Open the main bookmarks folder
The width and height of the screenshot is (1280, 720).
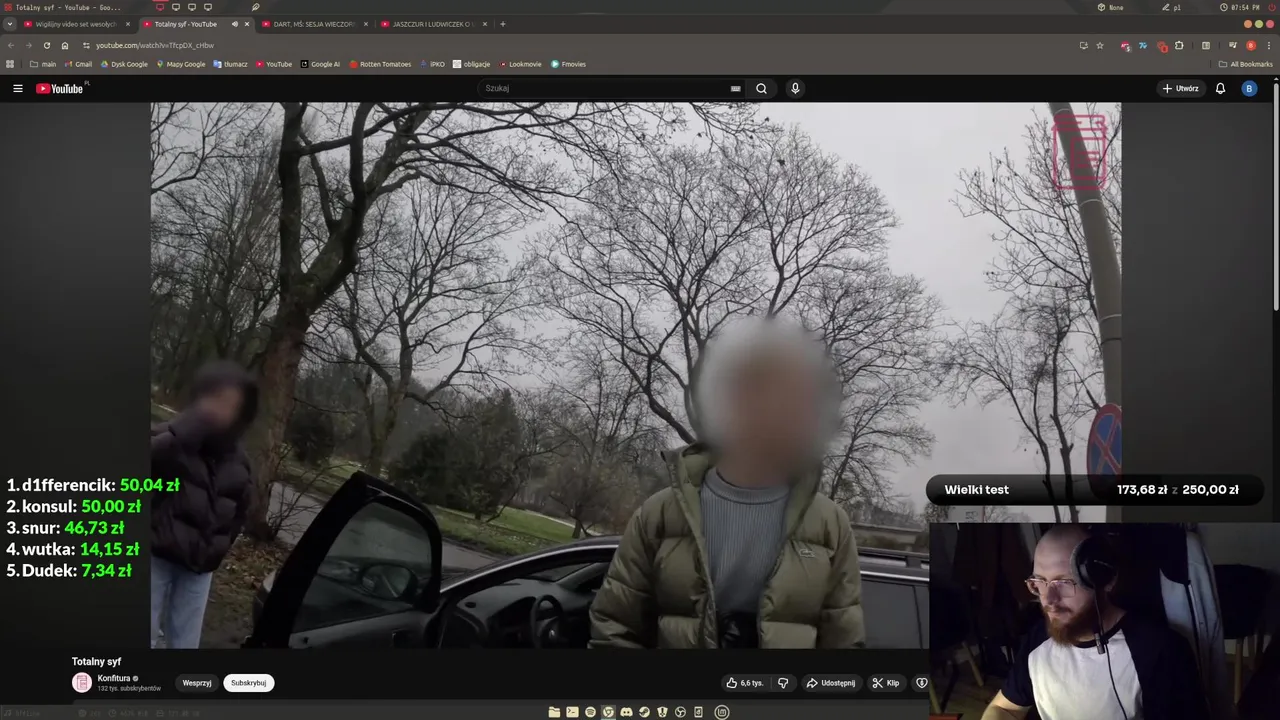[43, 64]
